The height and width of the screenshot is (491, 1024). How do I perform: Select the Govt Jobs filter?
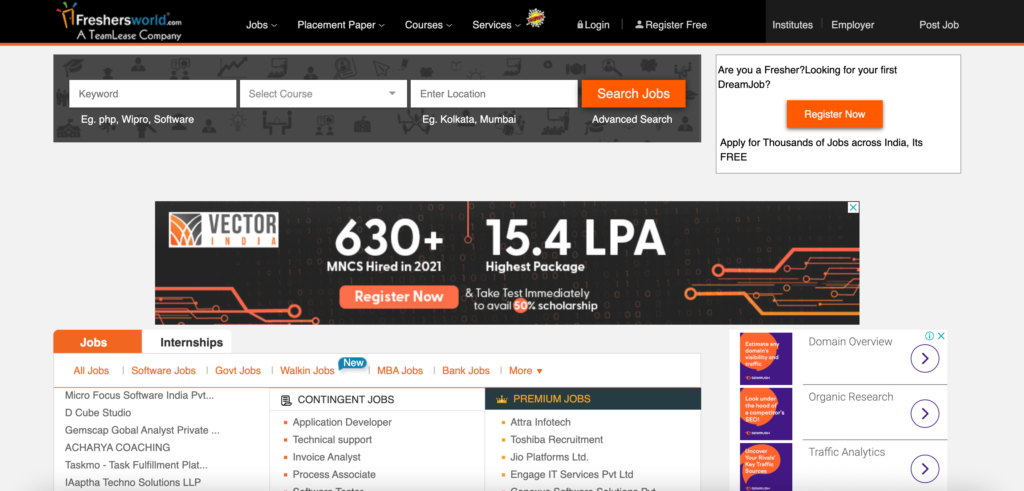tap(238, 370)
